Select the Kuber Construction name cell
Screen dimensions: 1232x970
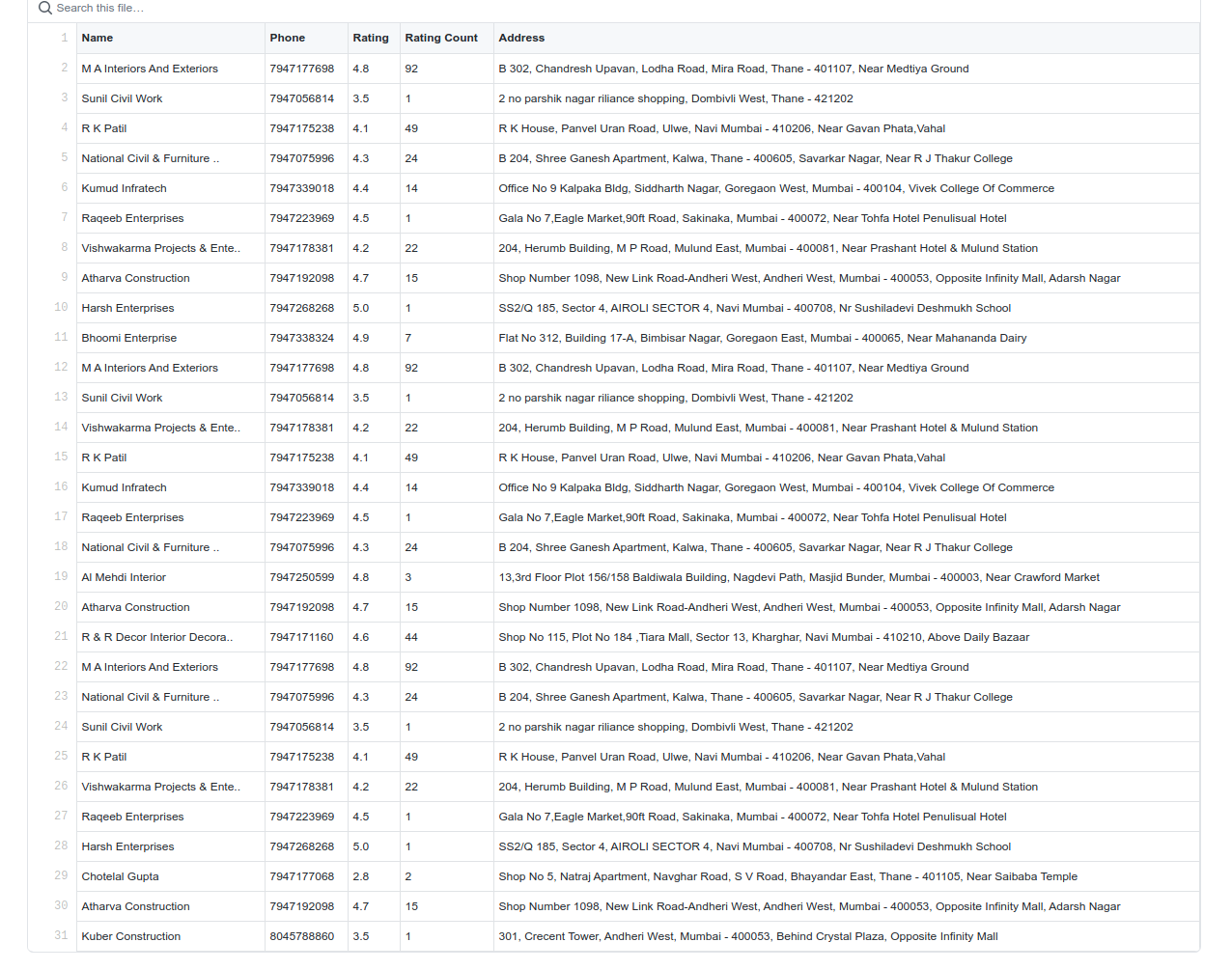[x=130, y=936]
